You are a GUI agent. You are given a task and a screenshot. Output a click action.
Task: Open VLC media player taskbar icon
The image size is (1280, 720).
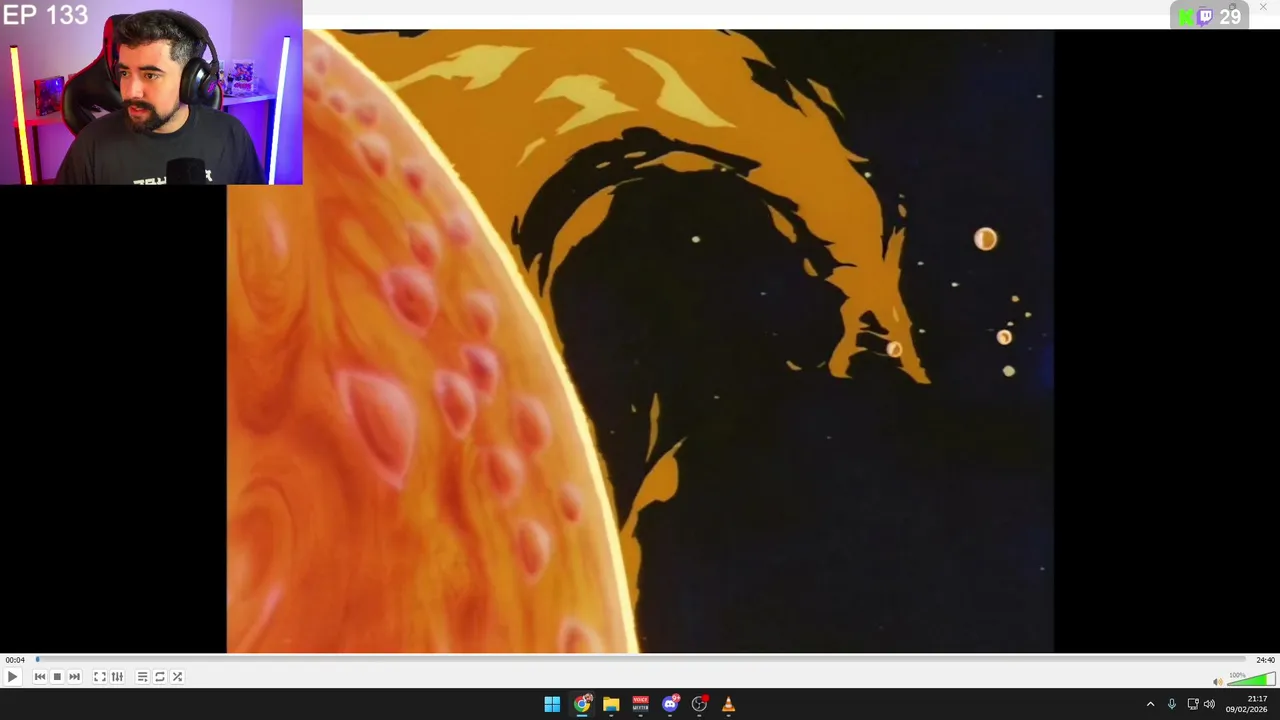728,704
